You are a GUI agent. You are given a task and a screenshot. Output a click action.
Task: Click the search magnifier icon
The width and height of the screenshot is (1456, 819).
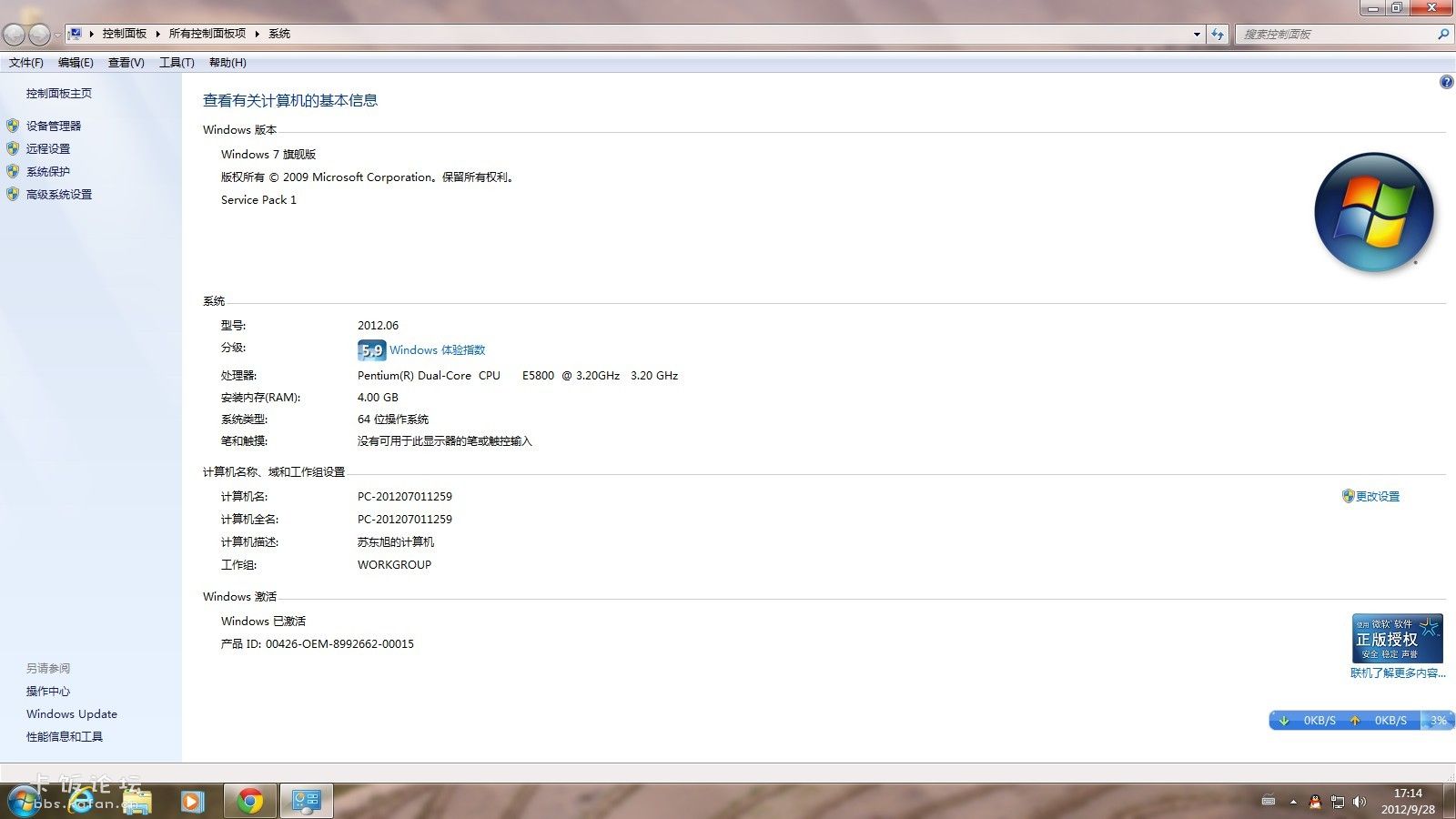click(1442, 34)
